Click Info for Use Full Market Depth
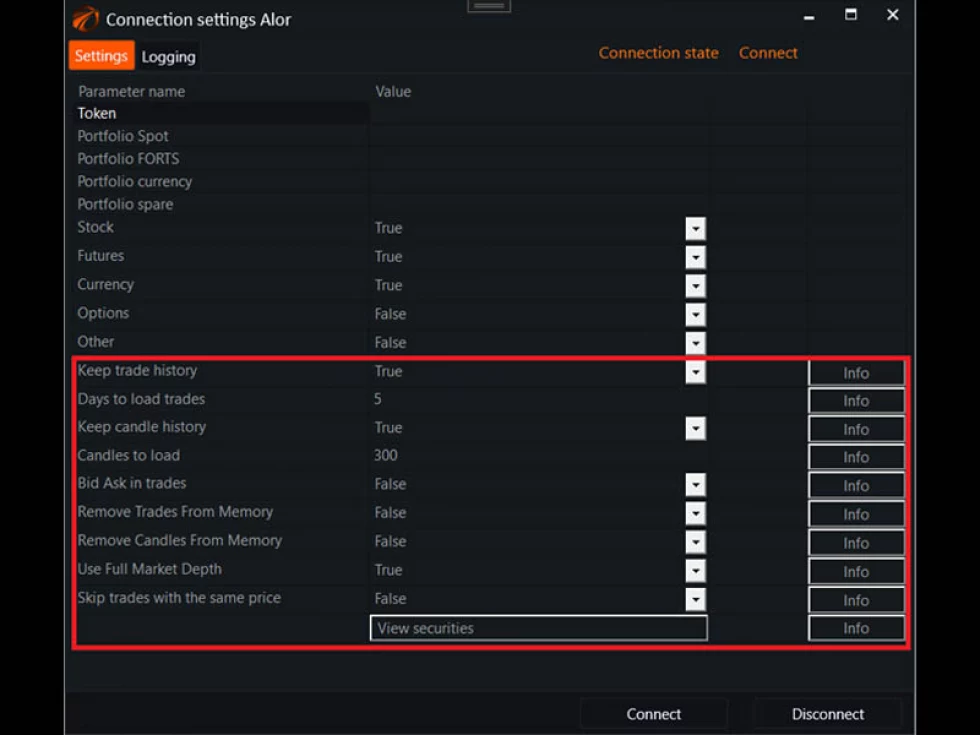This screenshot has width=980, height=735. (x=856, y=572)
